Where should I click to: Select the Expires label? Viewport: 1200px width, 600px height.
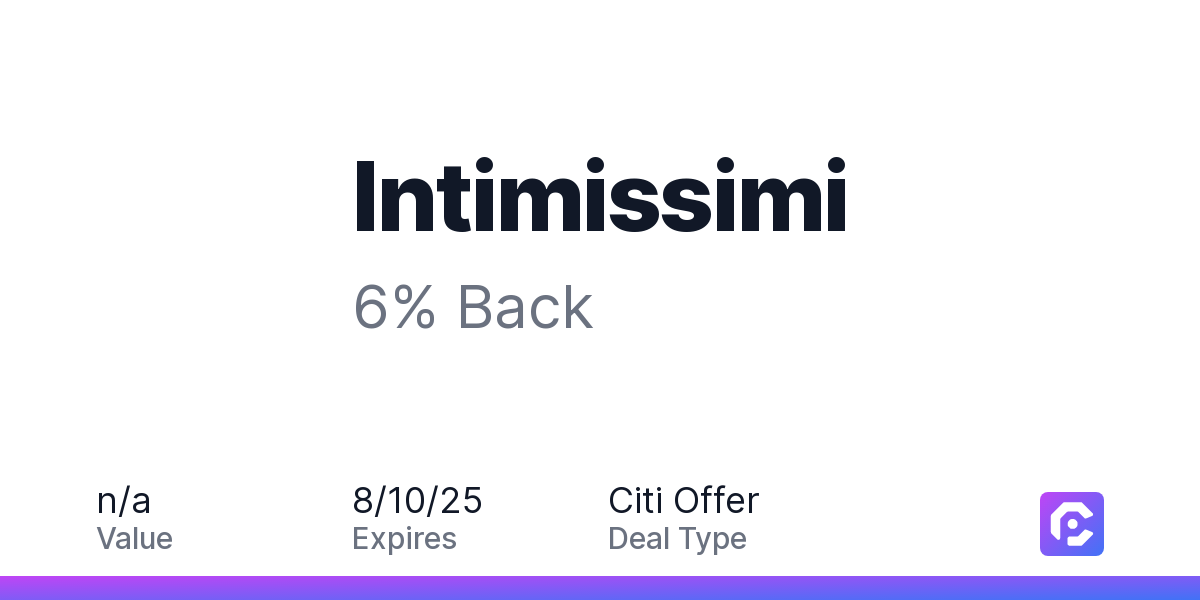click(405, 540)
